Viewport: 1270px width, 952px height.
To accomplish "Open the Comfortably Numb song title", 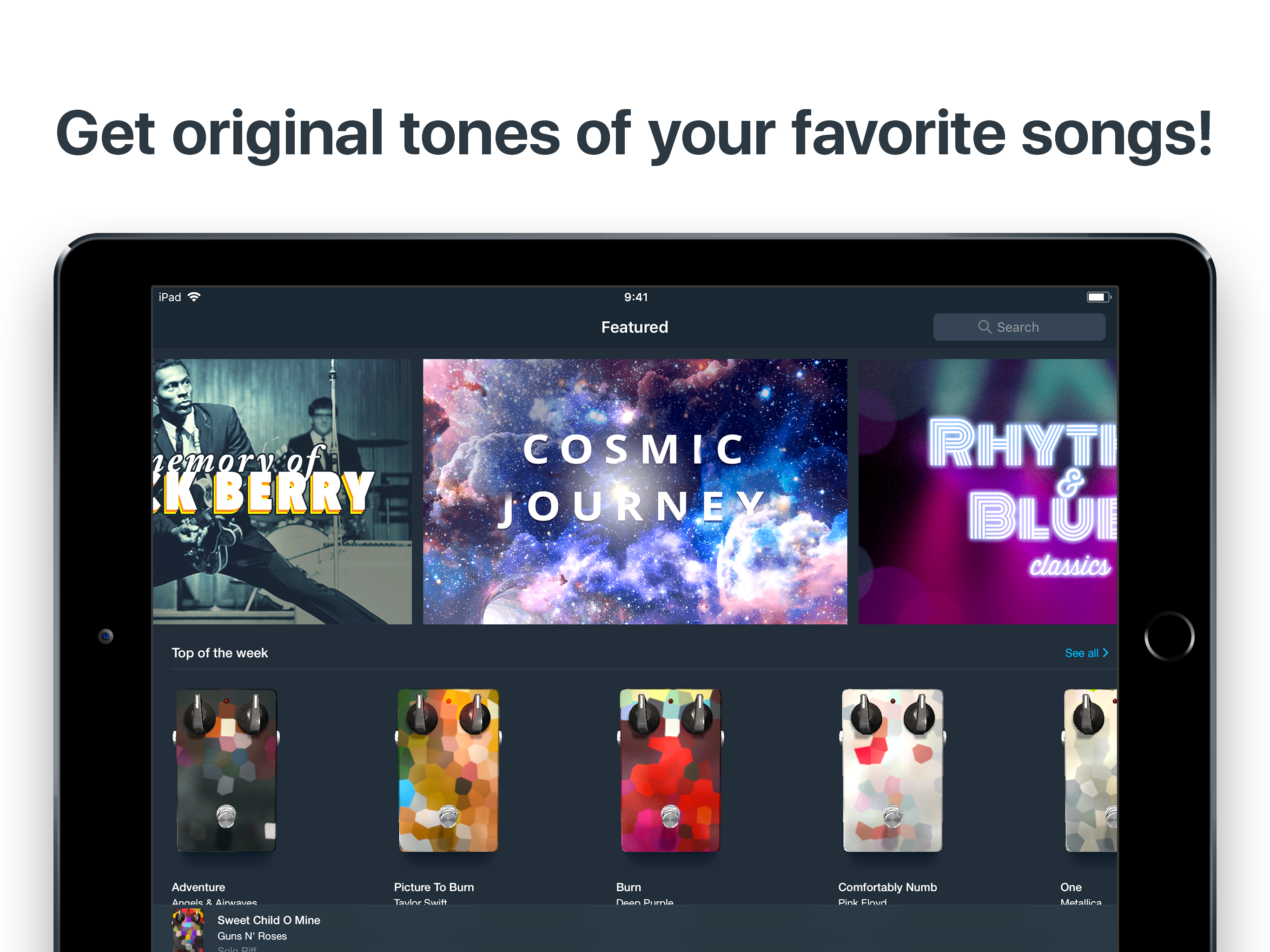I will 887,887.
